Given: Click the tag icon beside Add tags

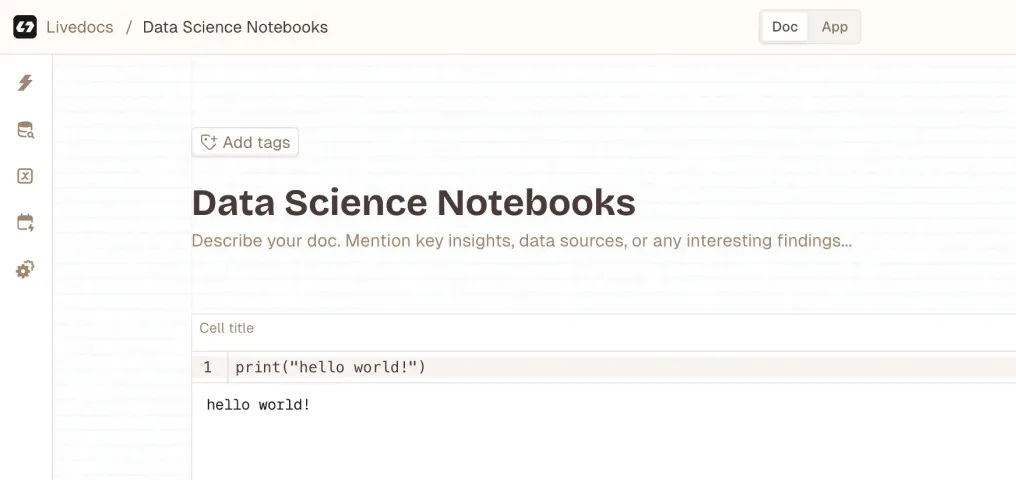Looking at the screenshot, I should pos(208,143).
